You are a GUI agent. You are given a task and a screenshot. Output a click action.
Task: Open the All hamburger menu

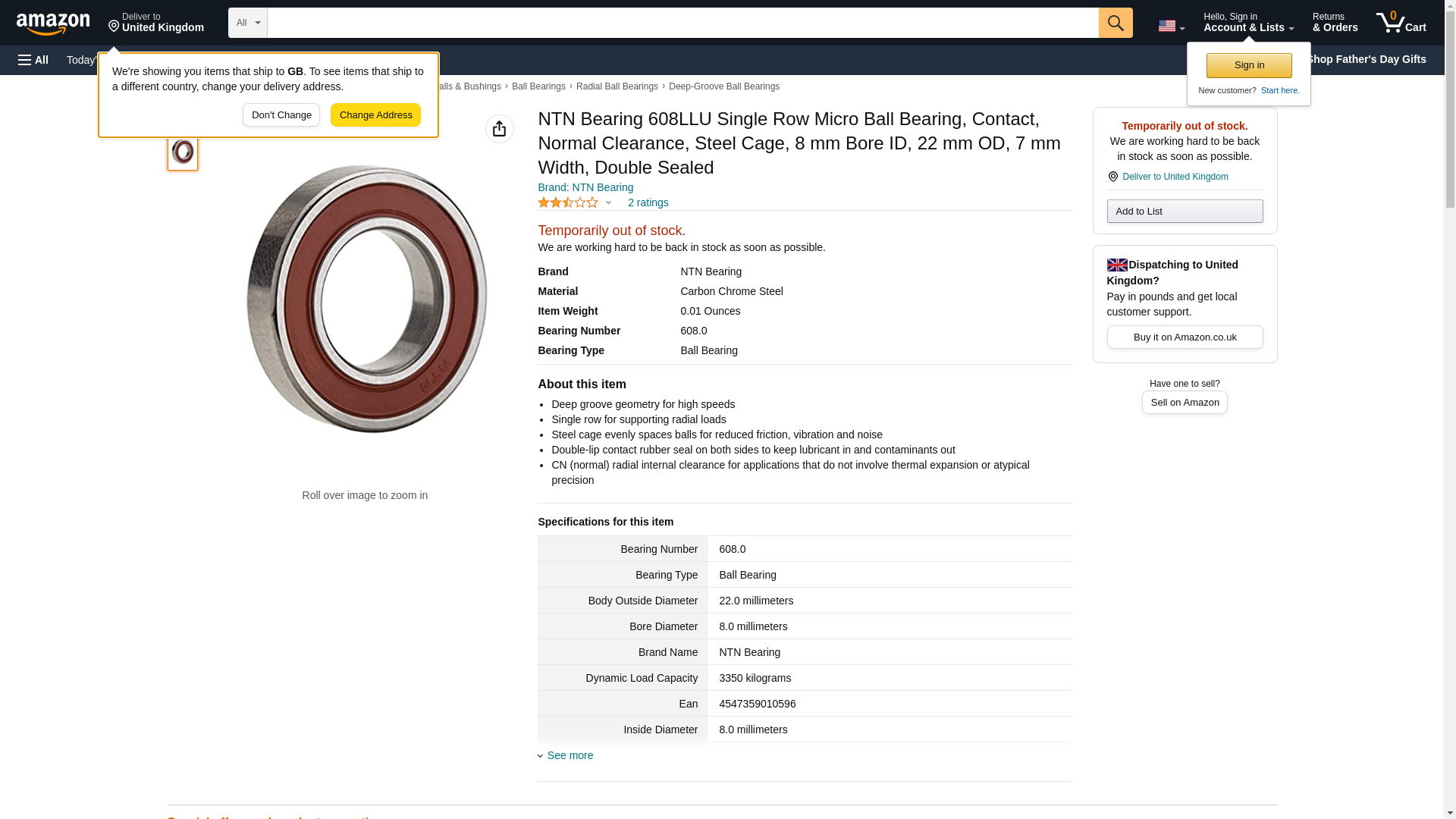tap(33, 60)
